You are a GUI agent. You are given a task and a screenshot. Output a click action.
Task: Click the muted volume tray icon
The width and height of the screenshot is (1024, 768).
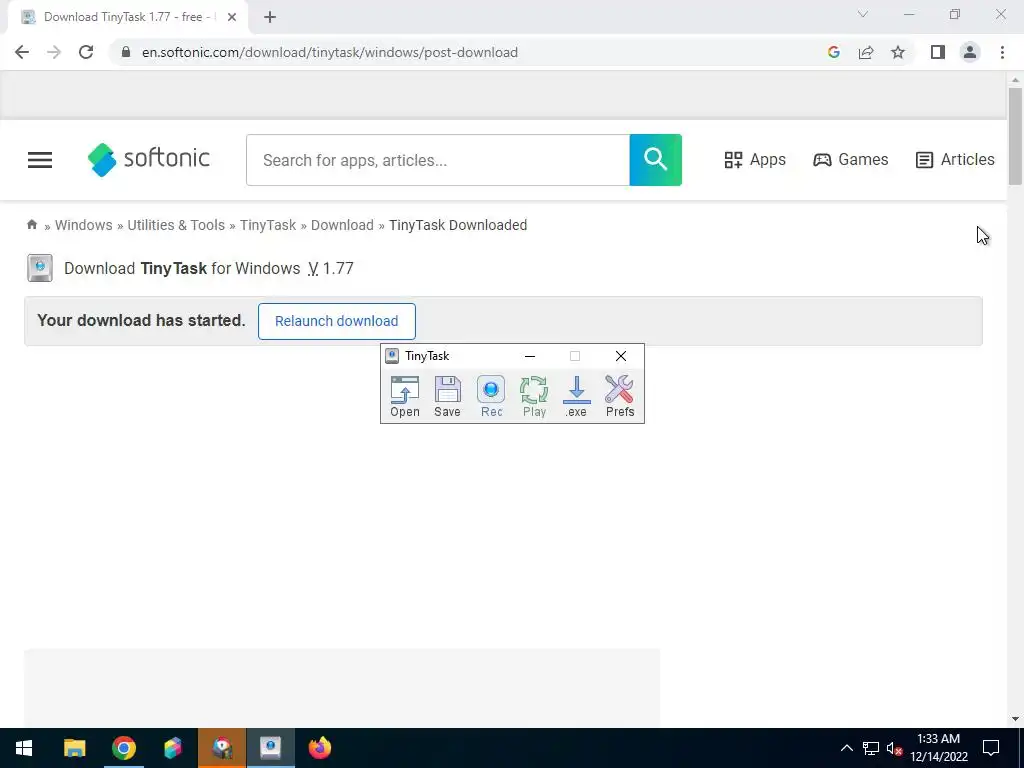[894, 748]
